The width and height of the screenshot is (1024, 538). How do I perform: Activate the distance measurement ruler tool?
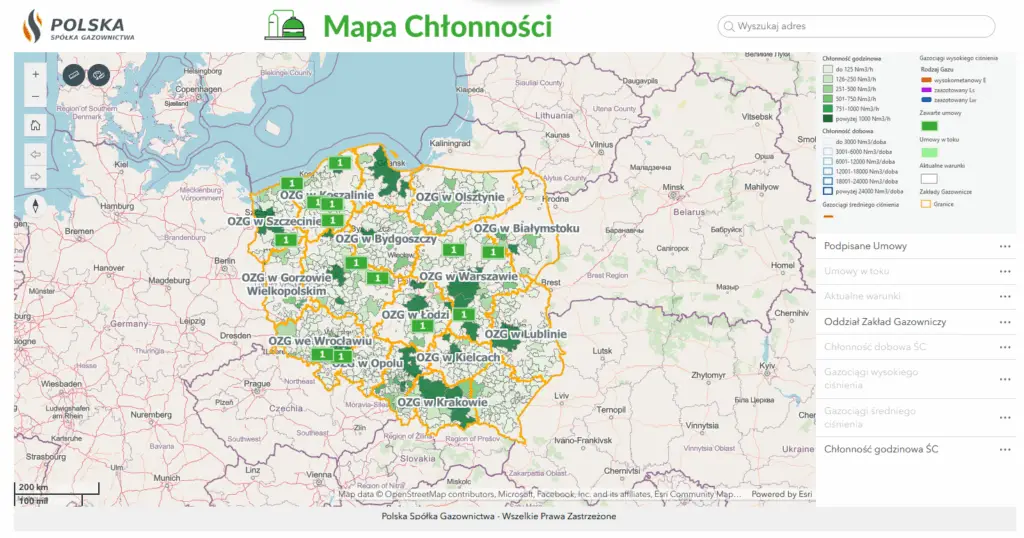tap(73, 74)
